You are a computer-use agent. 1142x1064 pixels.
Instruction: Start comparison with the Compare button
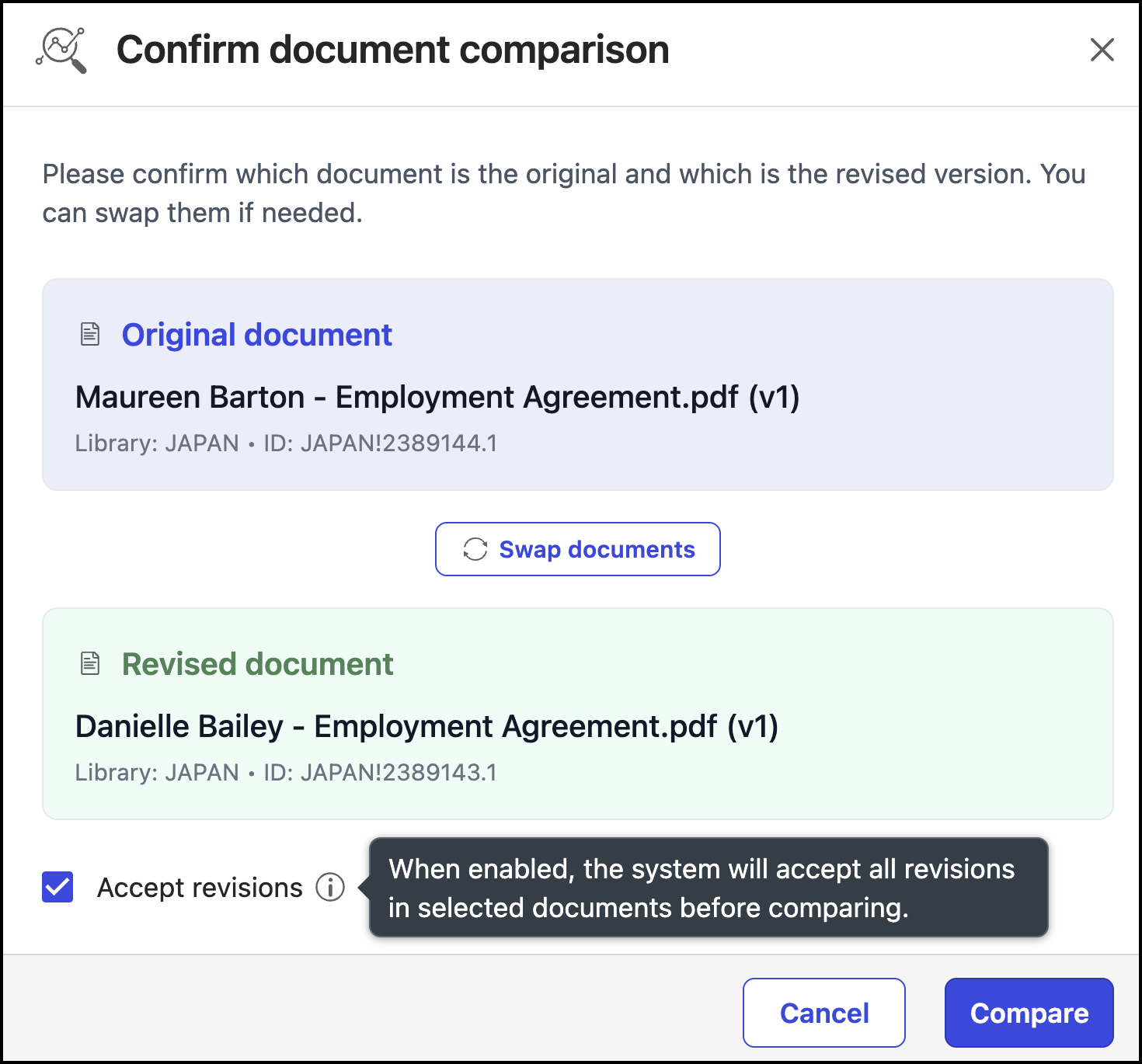click(x=1029, y=1013)
